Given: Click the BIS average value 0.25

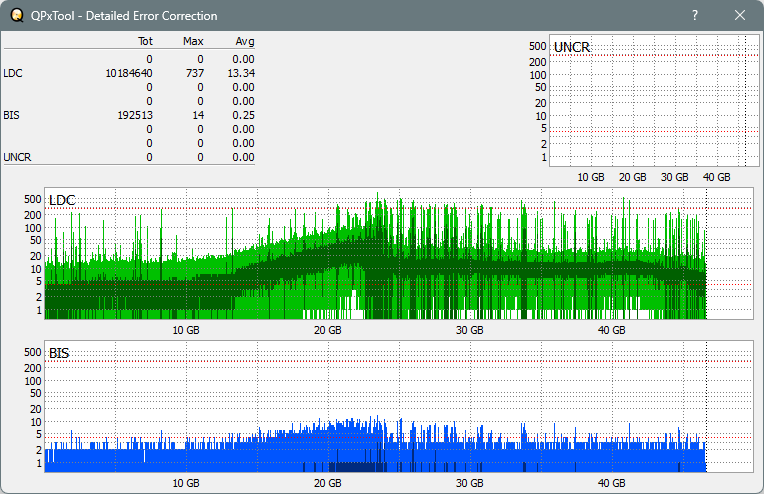Looking at the screenshot, I should click(244, 115).
